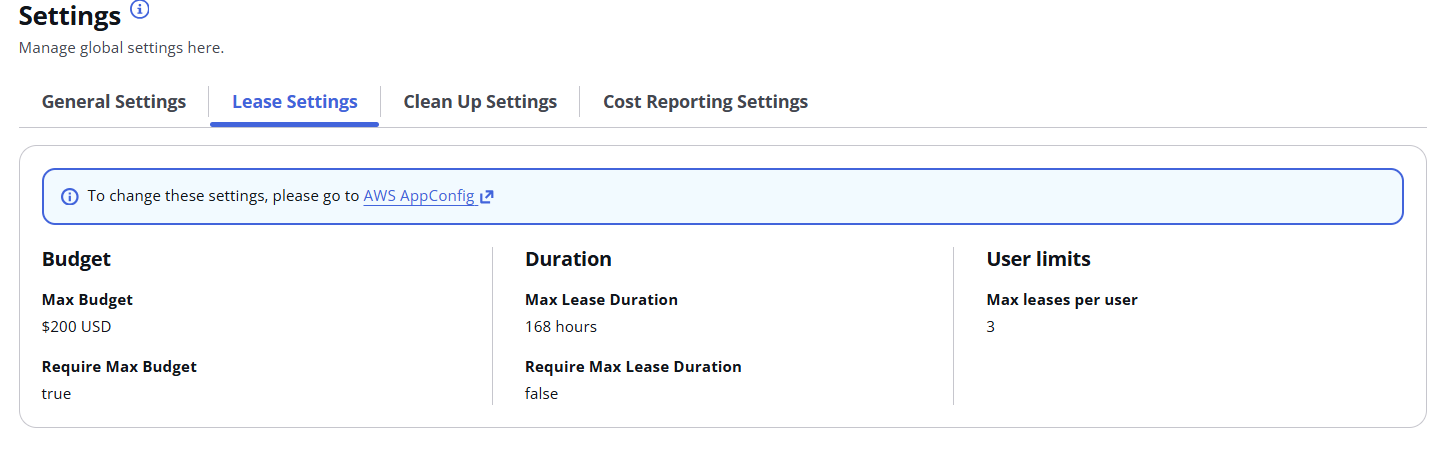Click the "true" value under Require Max Budget
1432x449 pixels.
[x=56, y=394]
